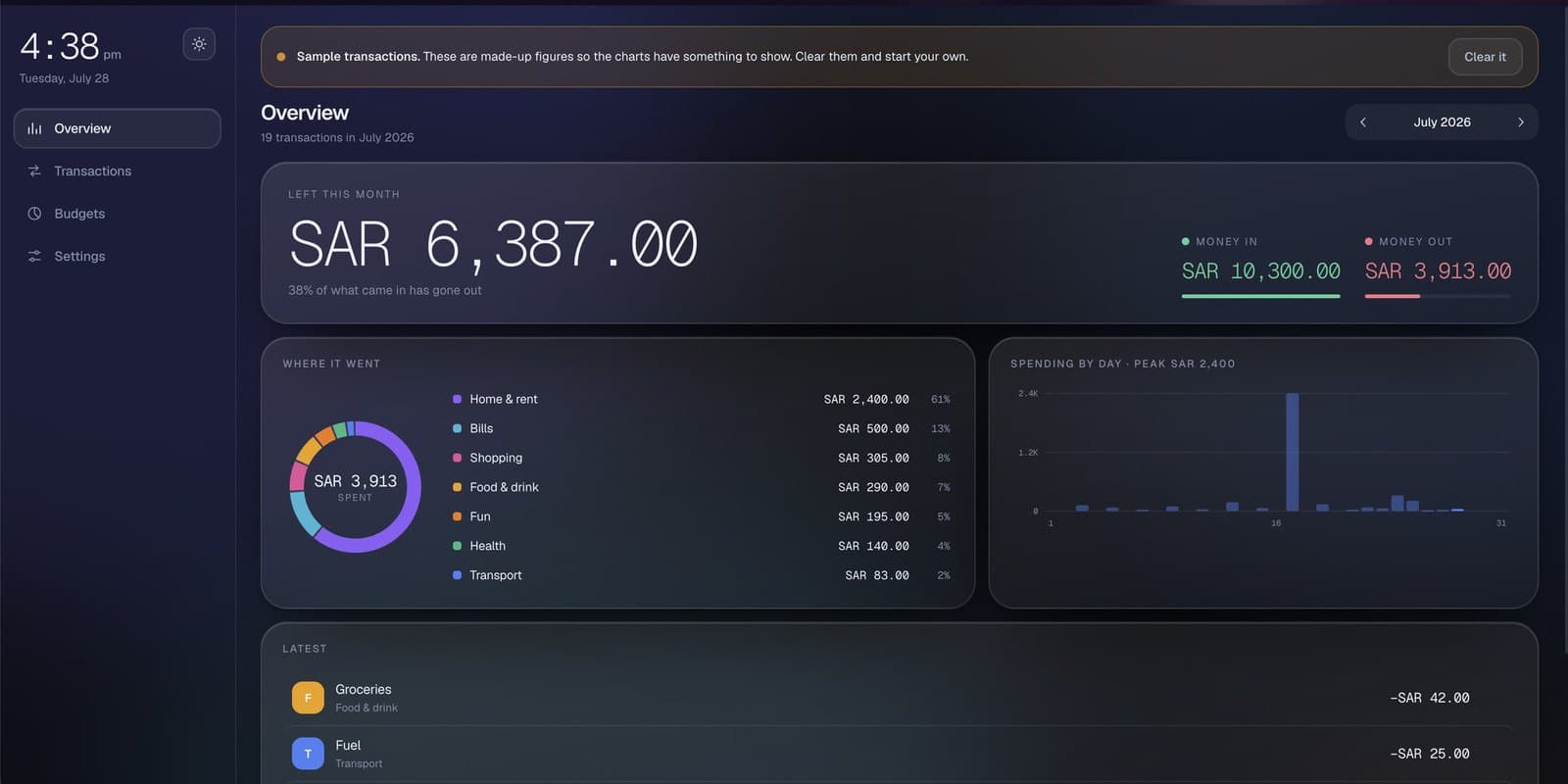Click the Budgets pie clock icon
This screenshot has width=1568, height=784.
pos(34,214)
